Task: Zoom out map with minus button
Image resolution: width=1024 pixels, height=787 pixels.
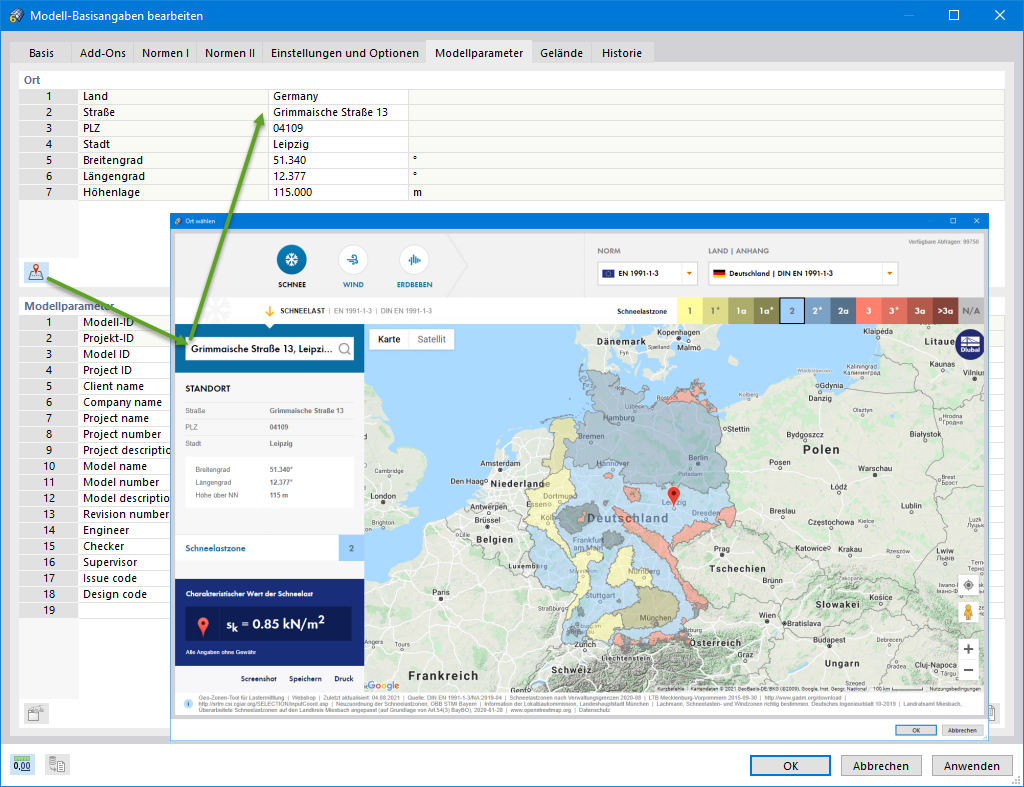Action: coord(968,669)
